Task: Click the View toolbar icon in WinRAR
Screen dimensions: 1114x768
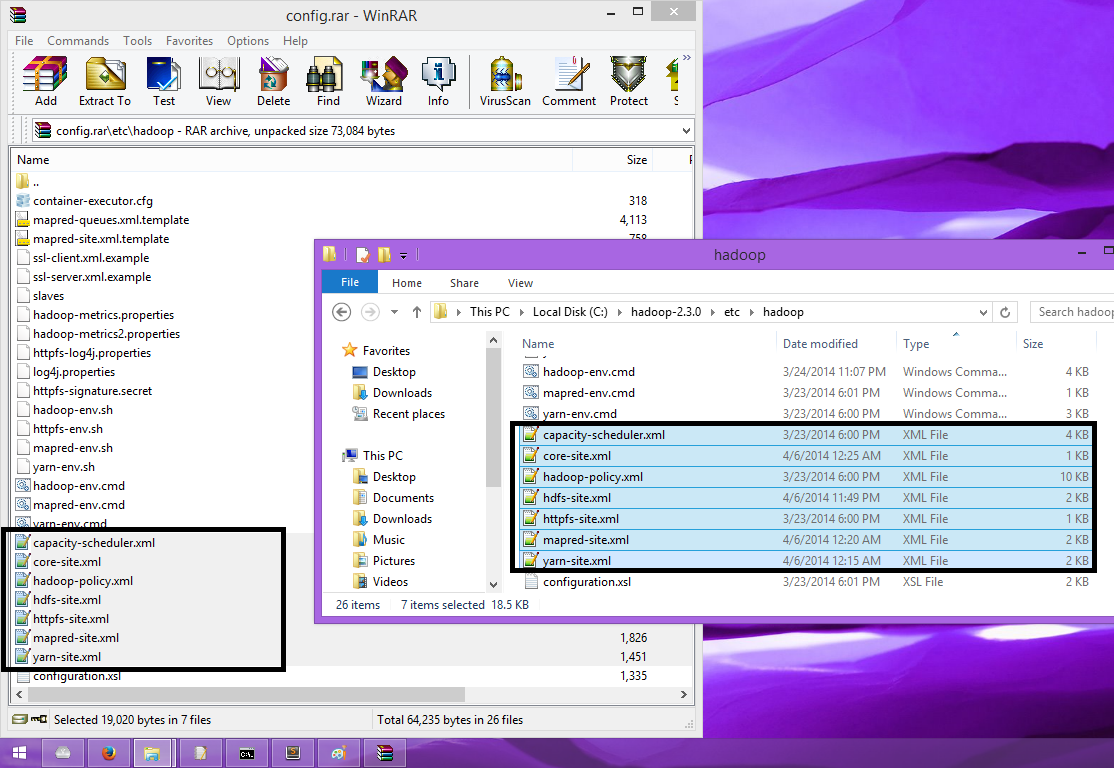Action: point(219,82)
